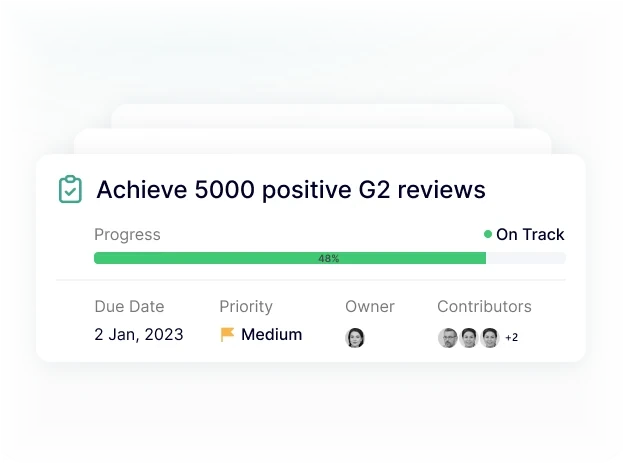Click the Contributors field label
This screenshot has width=624, height=464.
coord(484,306)
